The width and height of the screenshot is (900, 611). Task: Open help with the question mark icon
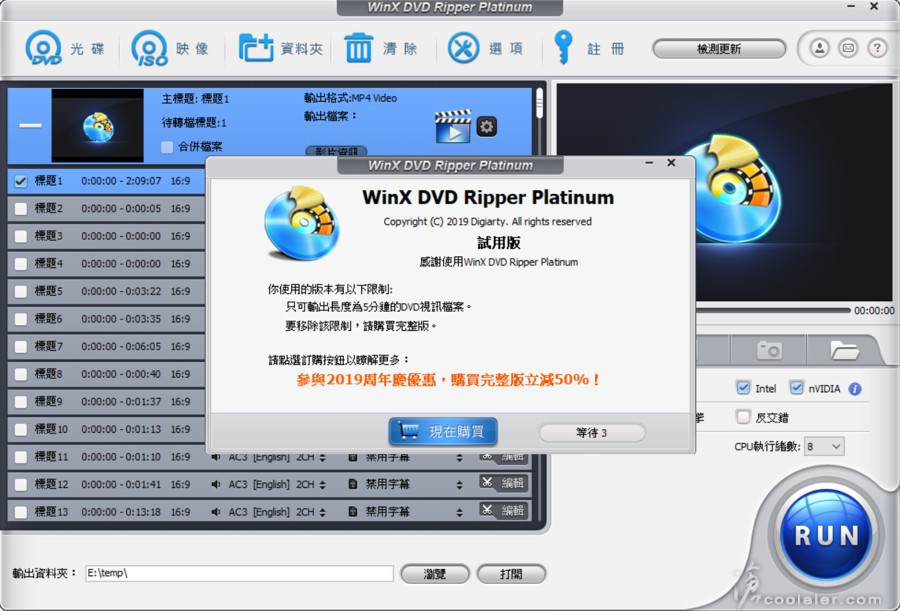877,48
